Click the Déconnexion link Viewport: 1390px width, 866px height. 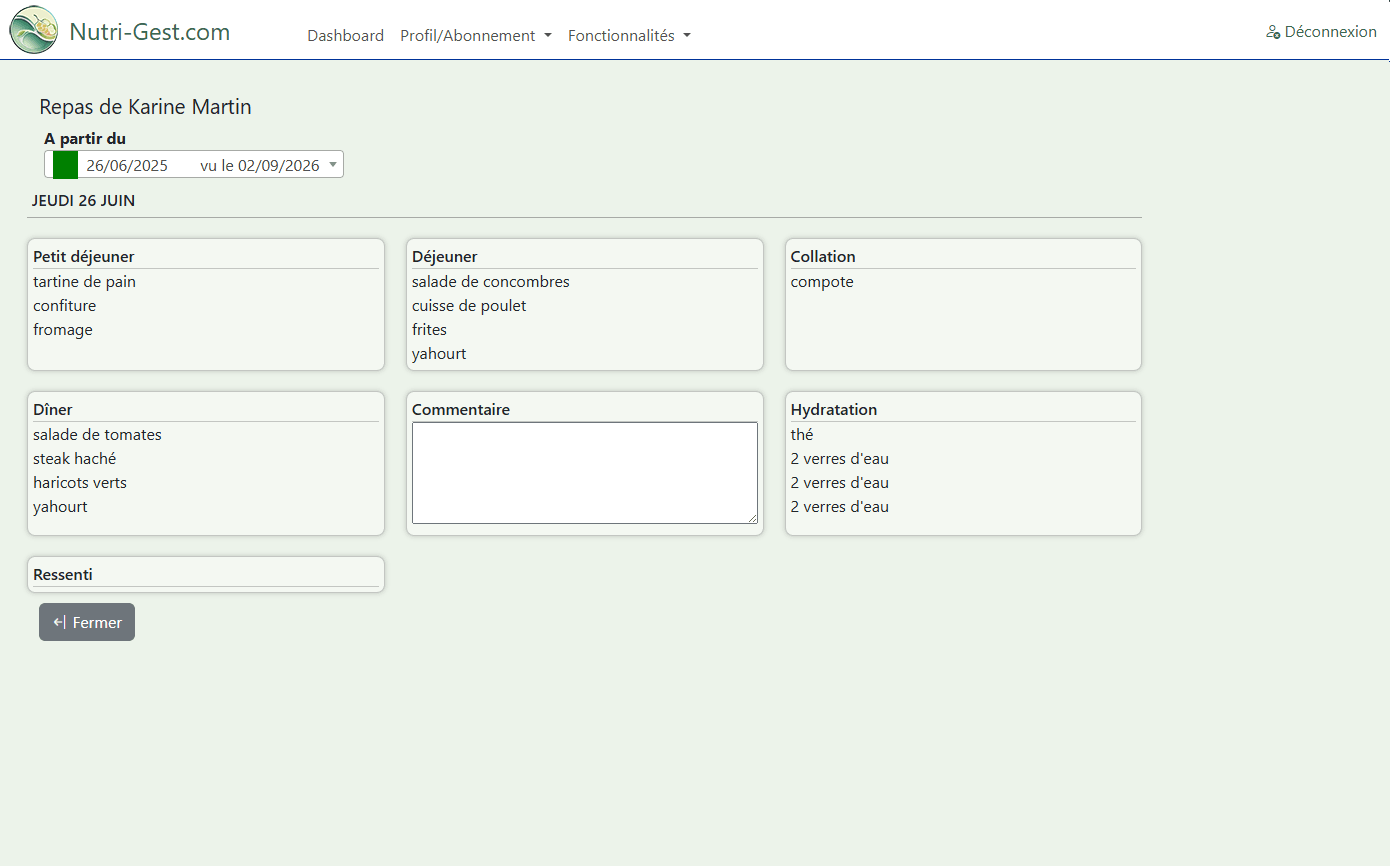1321,32
